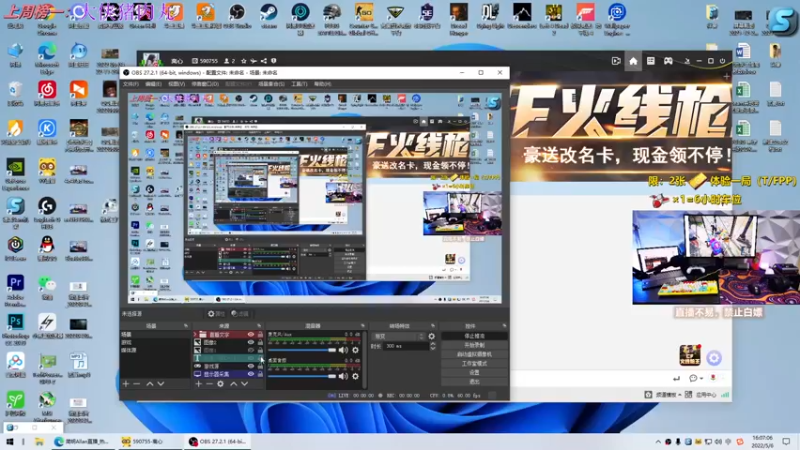800x450 pixels.
Task: Pop out Scene Transitions dock via header icon
Action: point(433,326)
